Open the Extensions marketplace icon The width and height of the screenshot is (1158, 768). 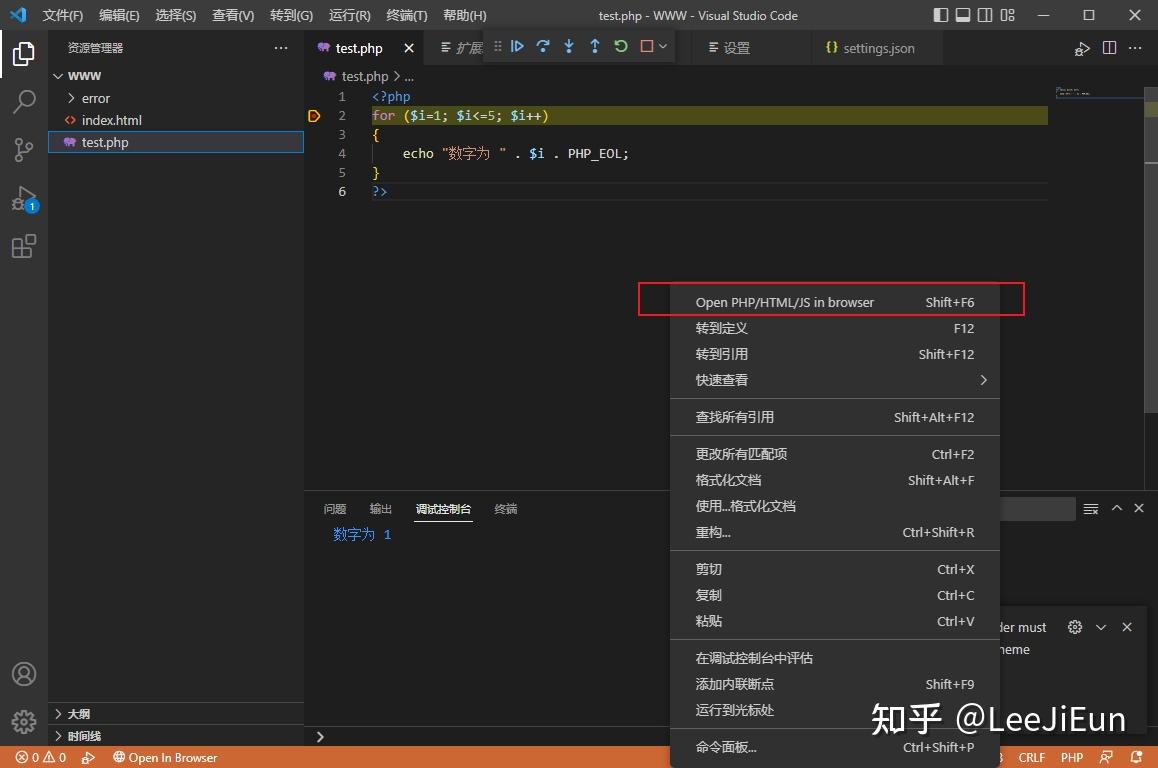pos(24,246)
